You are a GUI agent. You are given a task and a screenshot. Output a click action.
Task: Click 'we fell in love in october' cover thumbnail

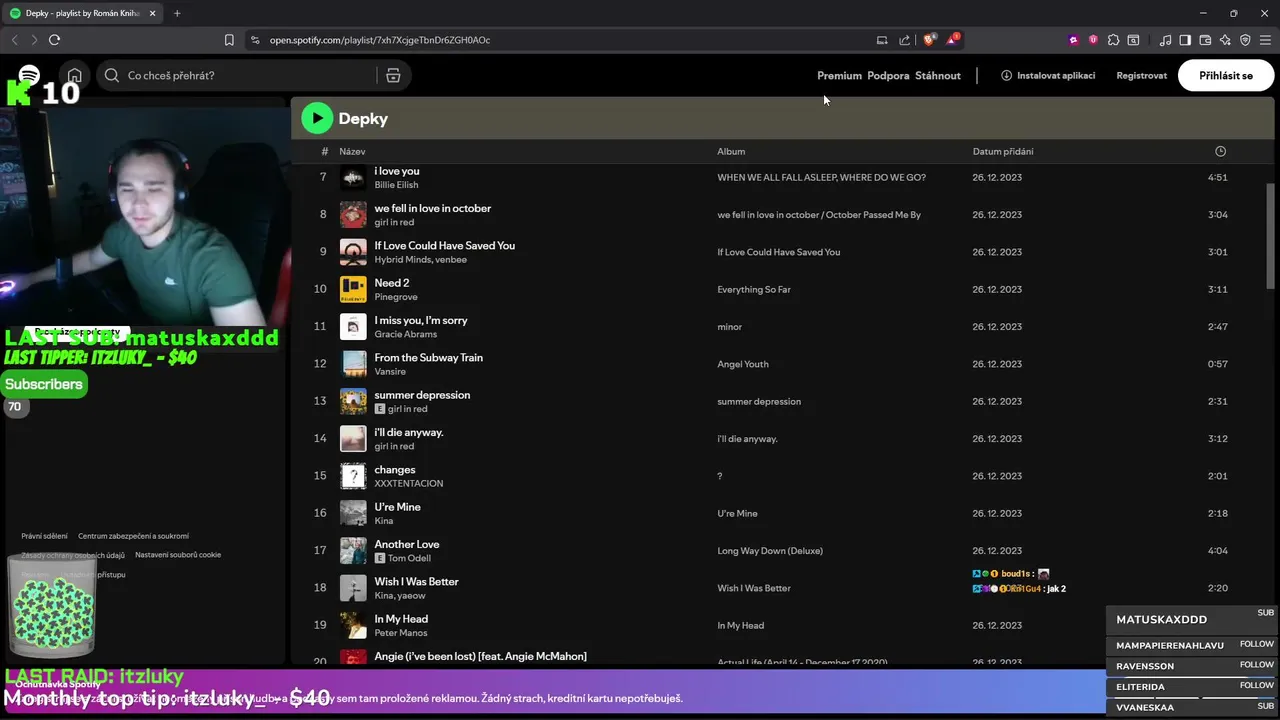click(x=353, y=214)
